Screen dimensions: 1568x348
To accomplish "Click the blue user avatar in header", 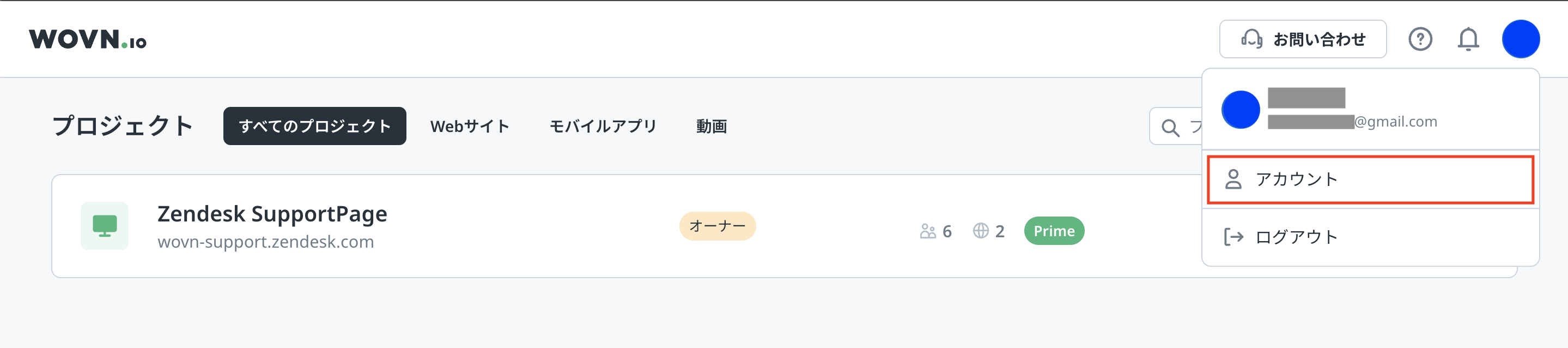I will coord(1520,39).
